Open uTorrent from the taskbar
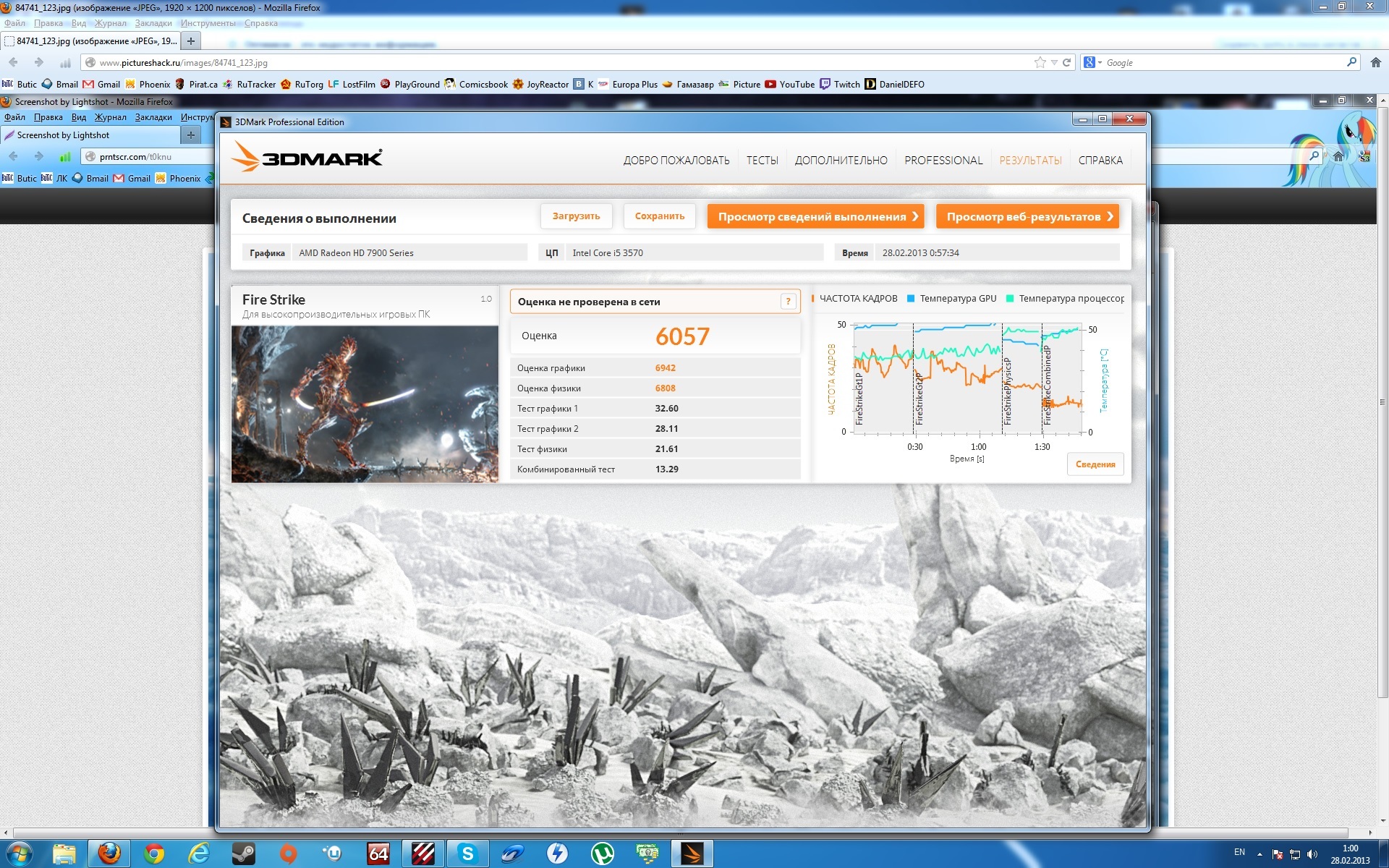This screenshot has width=1389, height=868. coord(602,854)
